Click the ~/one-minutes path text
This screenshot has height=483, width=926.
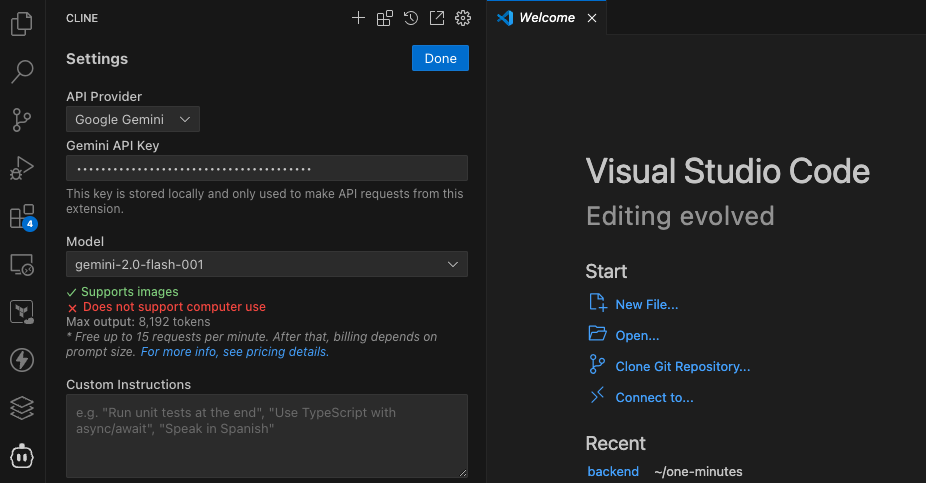click(x=698, y=471)
